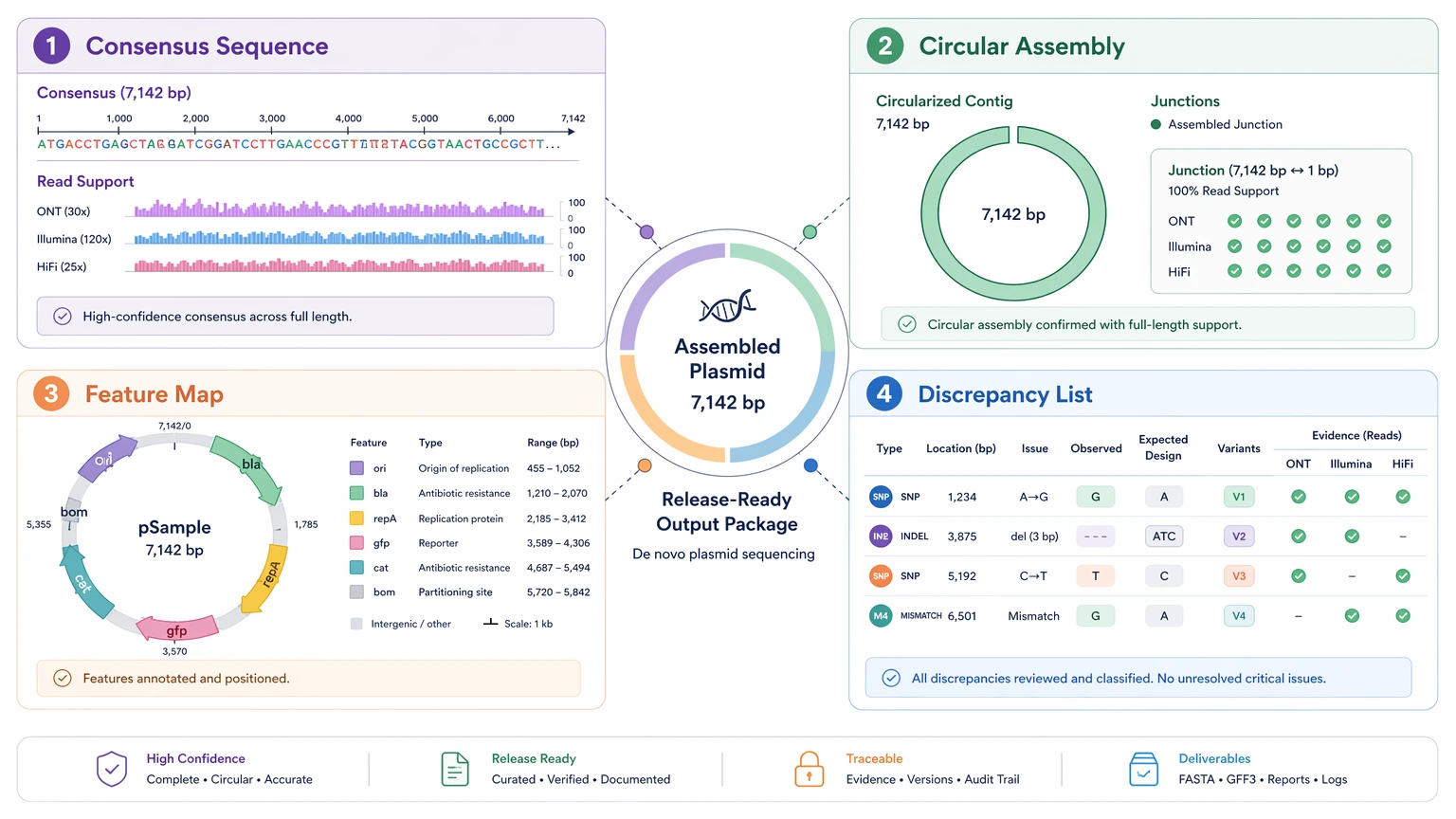The image size is (1456, 819).
Task: Click the V2 variant tag
Action: (1239, 537)
